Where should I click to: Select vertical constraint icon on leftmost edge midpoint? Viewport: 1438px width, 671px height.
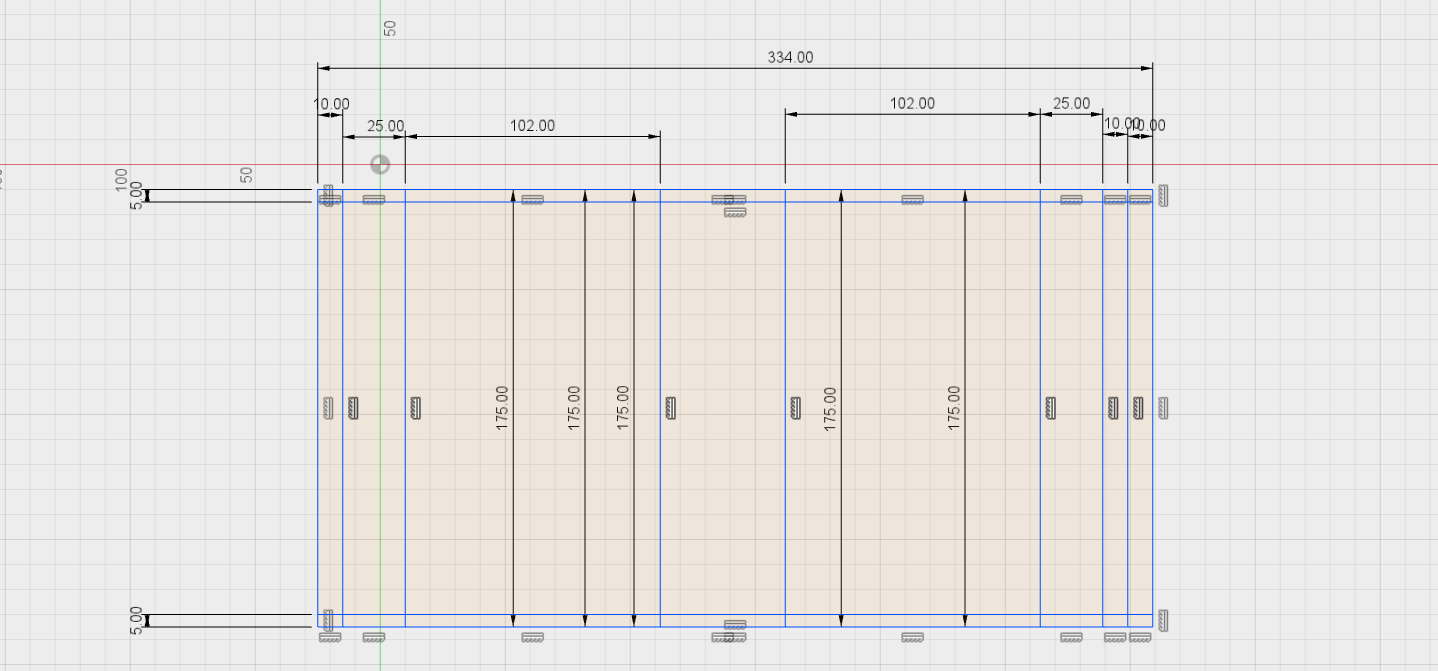[327, 408]
